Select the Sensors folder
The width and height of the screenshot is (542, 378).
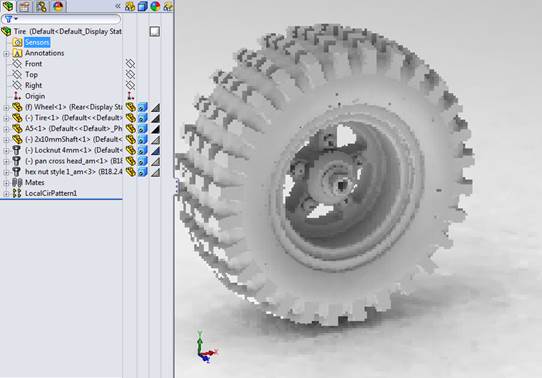coord(37,42)
